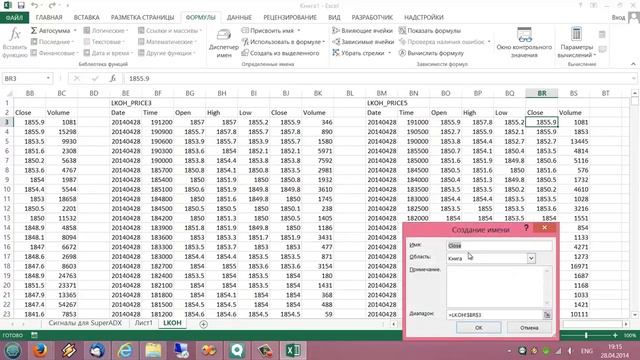640x360 pixels.
Task: Open Calculation Options (Параметры вычислений)
Action: (576, 42)
